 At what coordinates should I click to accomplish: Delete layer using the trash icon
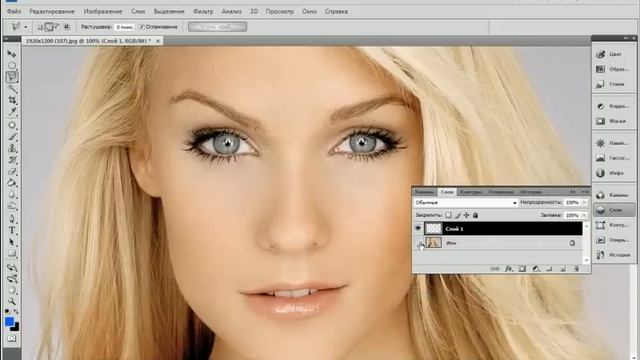click(x=576, y=269)
